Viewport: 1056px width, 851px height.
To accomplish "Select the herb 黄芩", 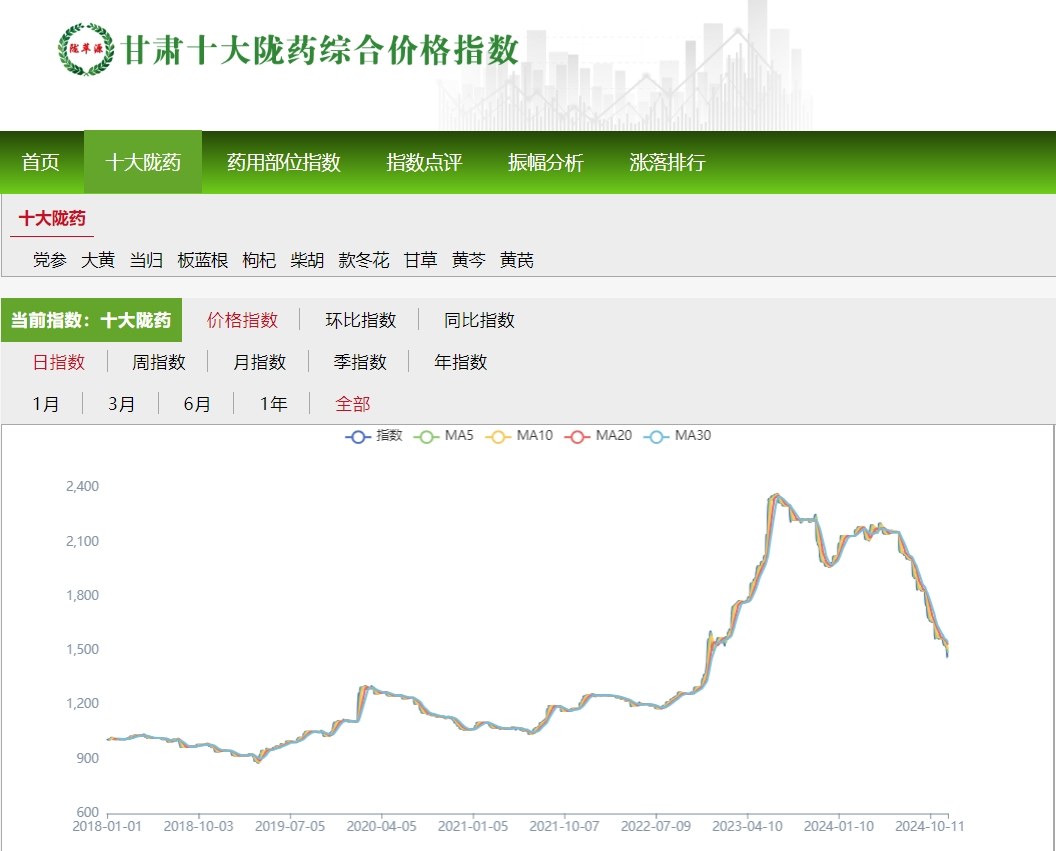I will [468, 260].
